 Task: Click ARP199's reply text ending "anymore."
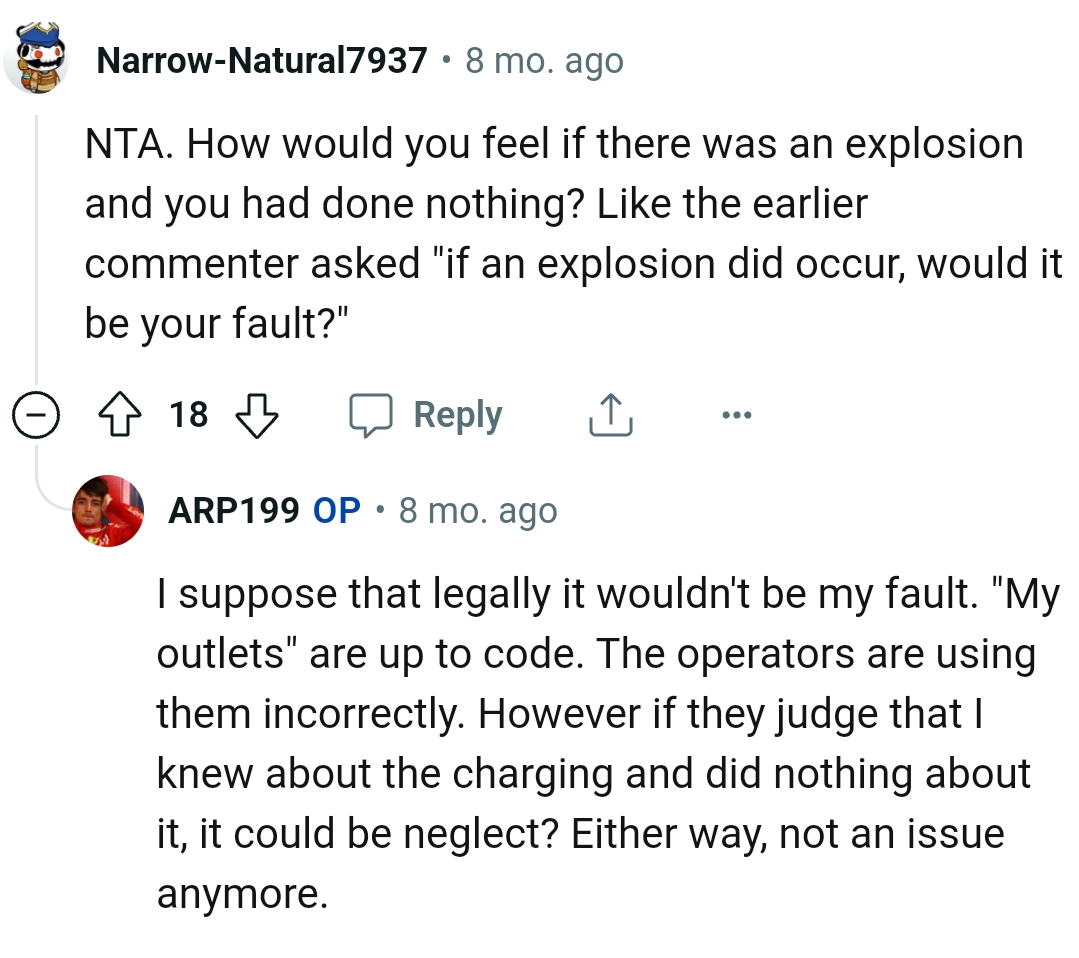pyautogui.click(x=242, y=893)
